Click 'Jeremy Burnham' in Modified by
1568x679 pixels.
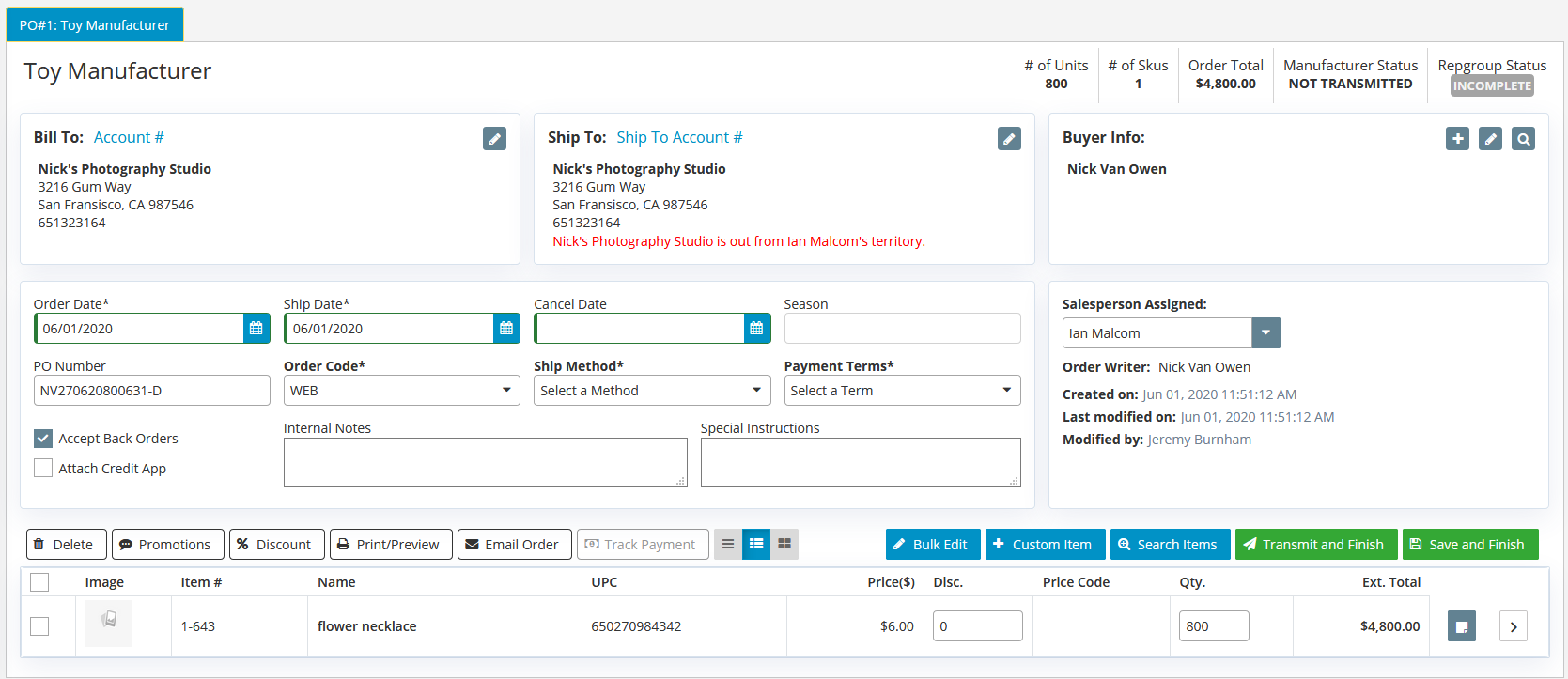1200,440
